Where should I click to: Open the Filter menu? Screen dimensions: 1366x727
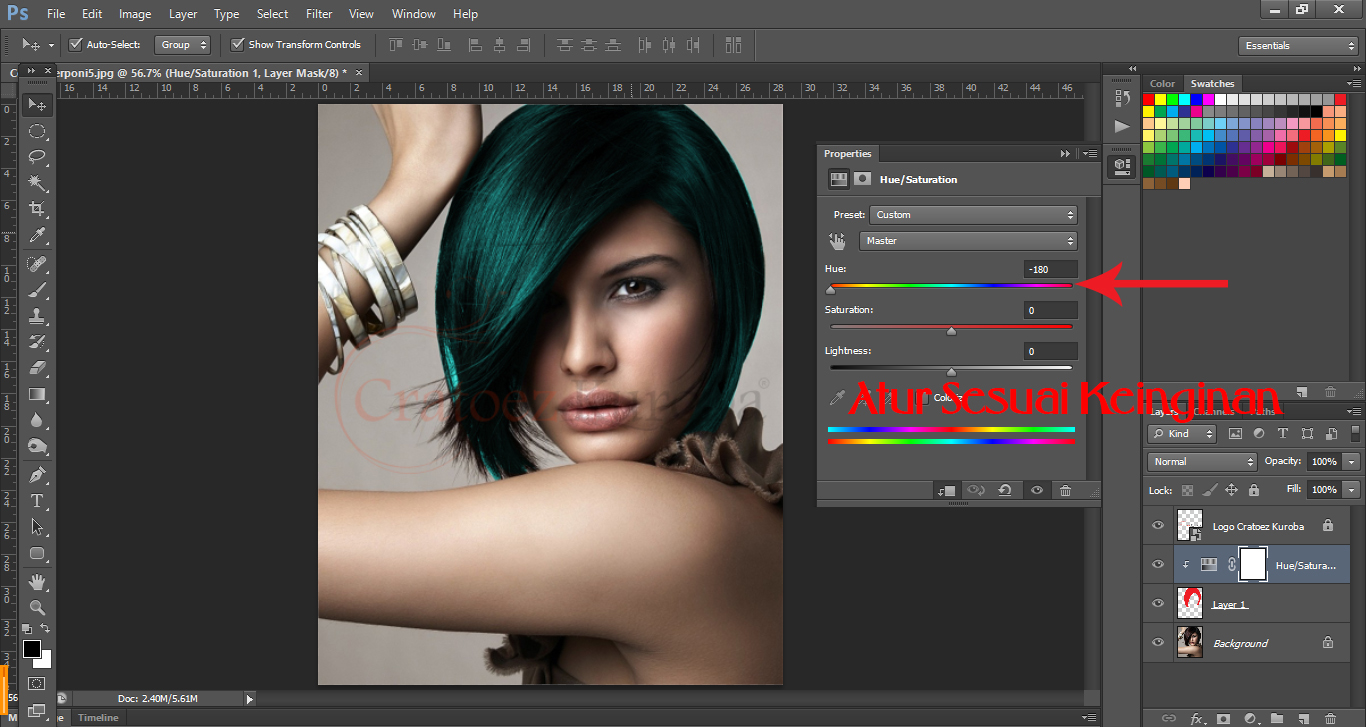pyautogui.click(x=318, y=13)
